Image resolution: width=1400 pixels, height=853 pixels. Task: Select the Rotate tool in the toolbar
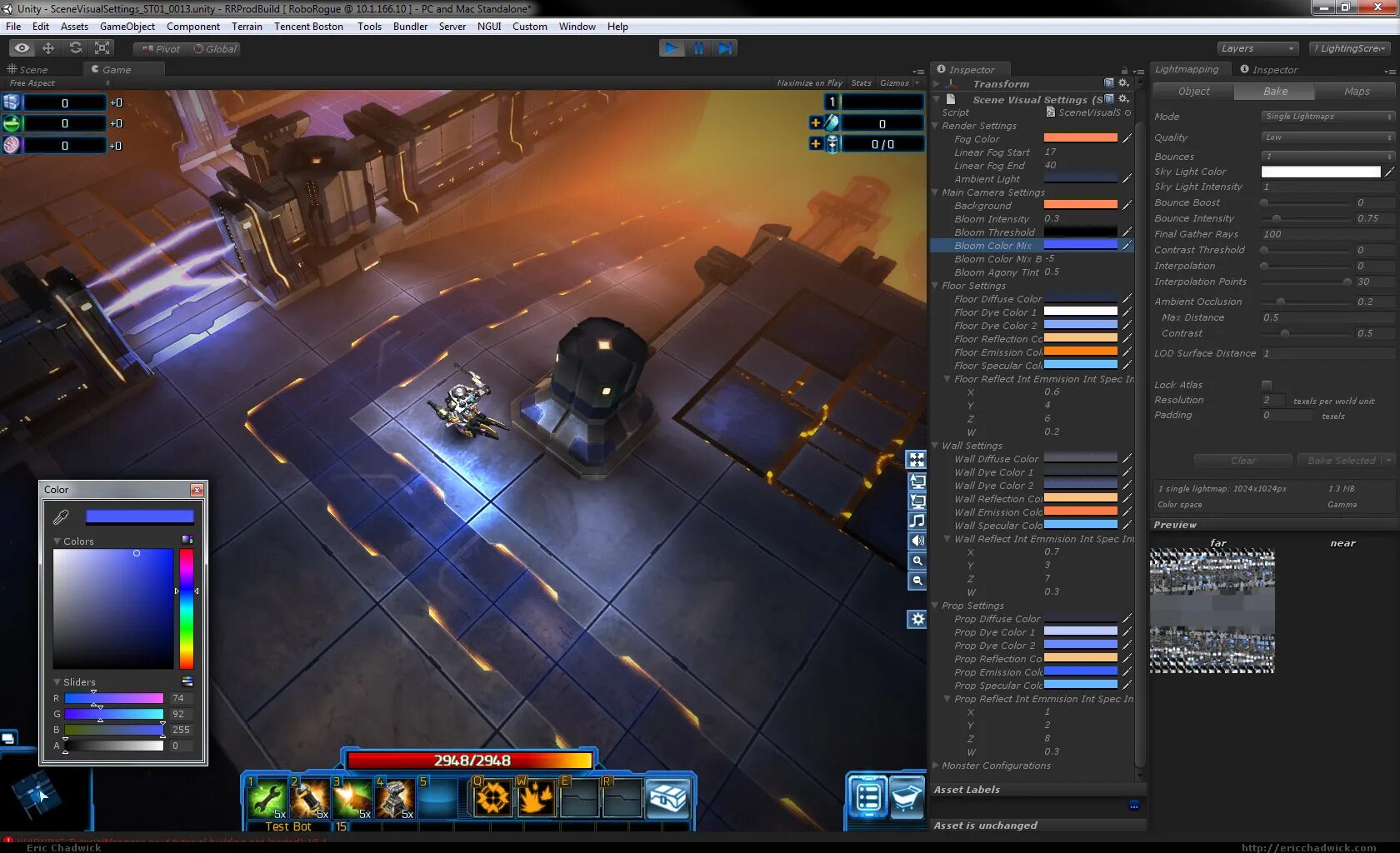76,48
